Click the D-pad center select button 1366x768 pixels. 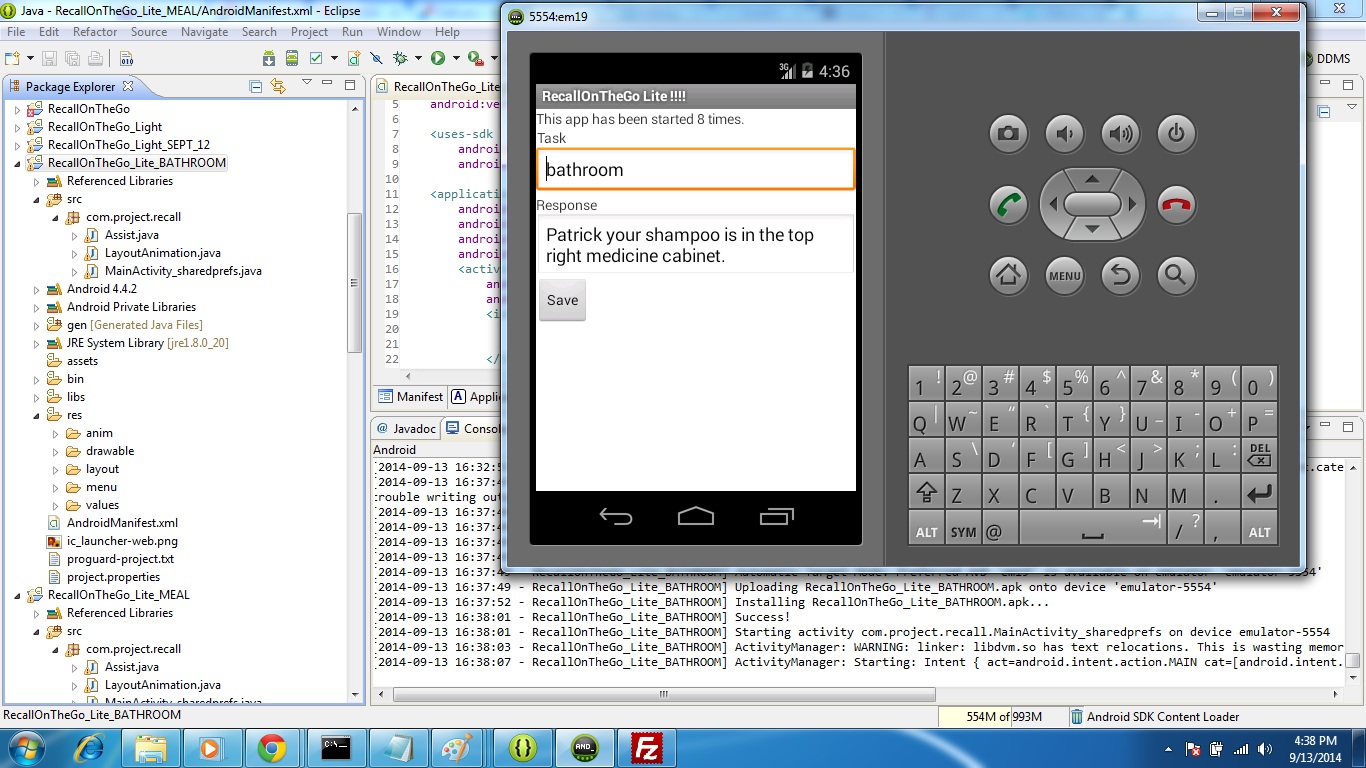1092,204
